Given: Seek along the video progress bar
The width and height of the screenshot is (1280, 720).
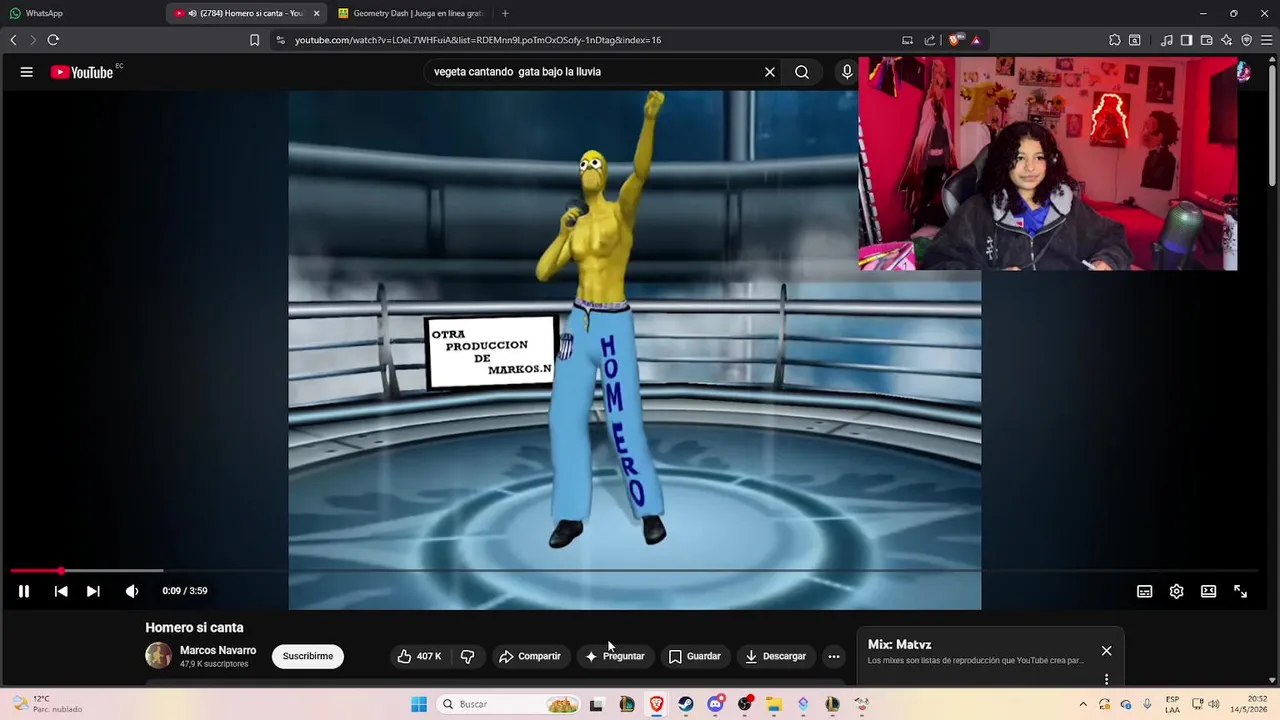Looking at the screenshot, I should (640, 571).
